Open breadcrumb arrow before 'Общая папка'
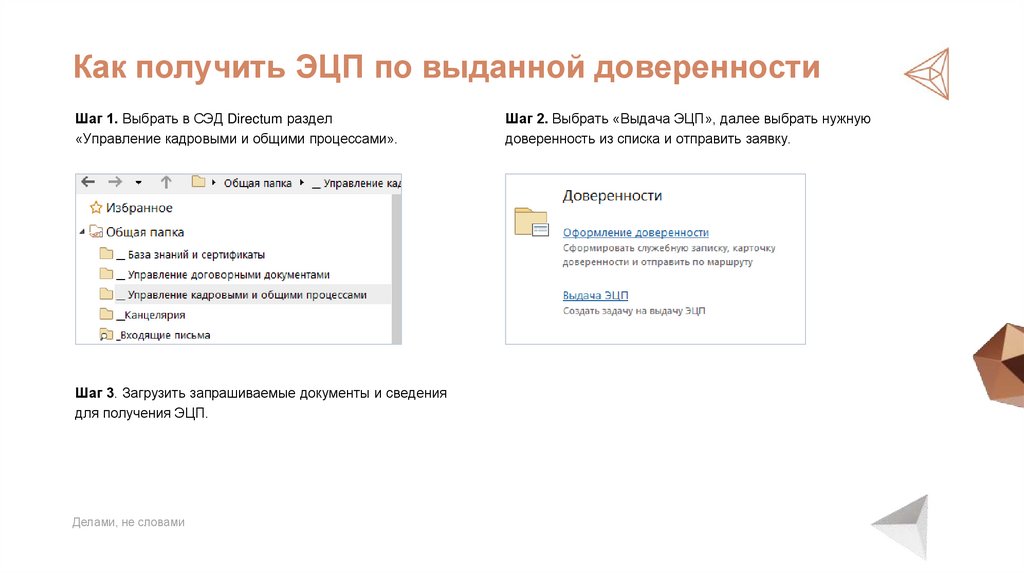Image resolution: width=1024 pixels, height=574 pixels. click(214, 183)
